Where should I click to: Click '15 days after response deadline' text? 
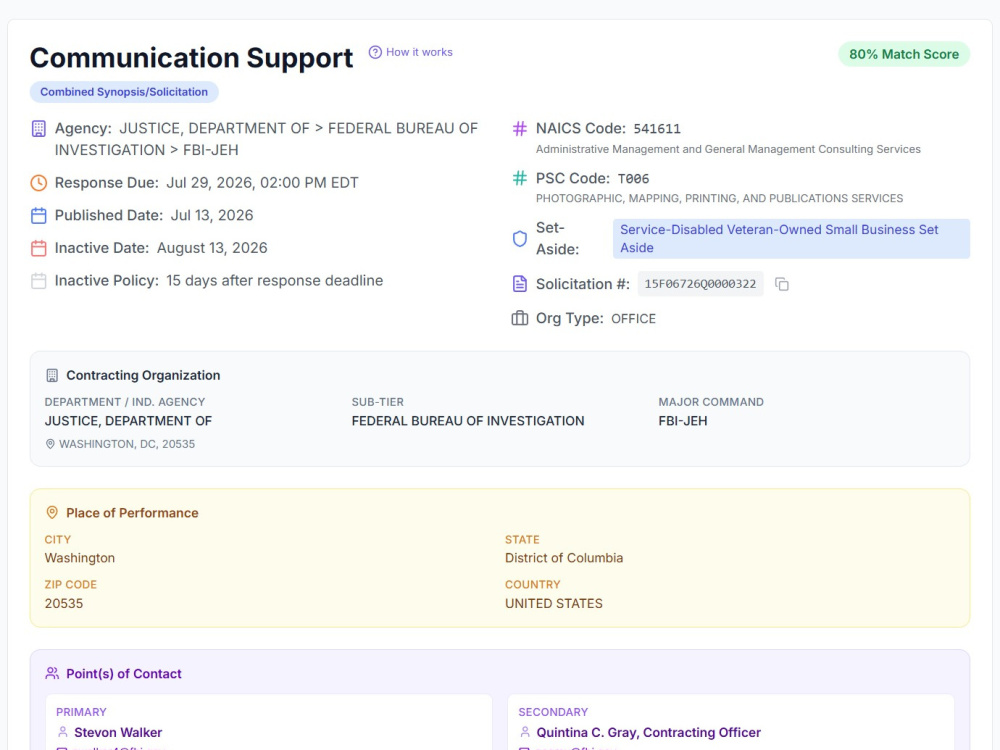point(274,281)
